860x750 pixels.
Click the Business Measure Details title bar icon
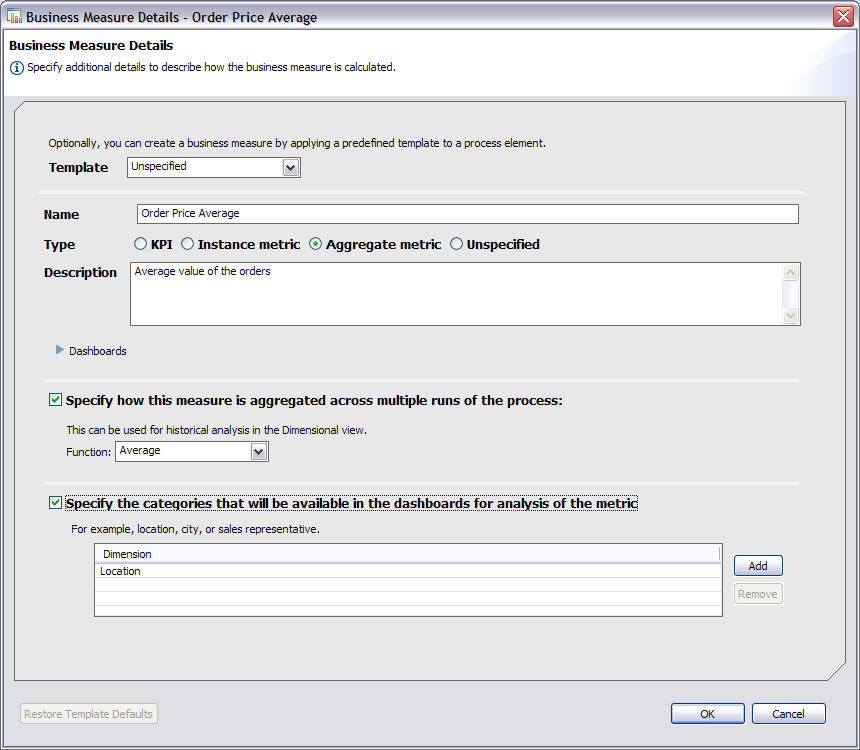14,16
